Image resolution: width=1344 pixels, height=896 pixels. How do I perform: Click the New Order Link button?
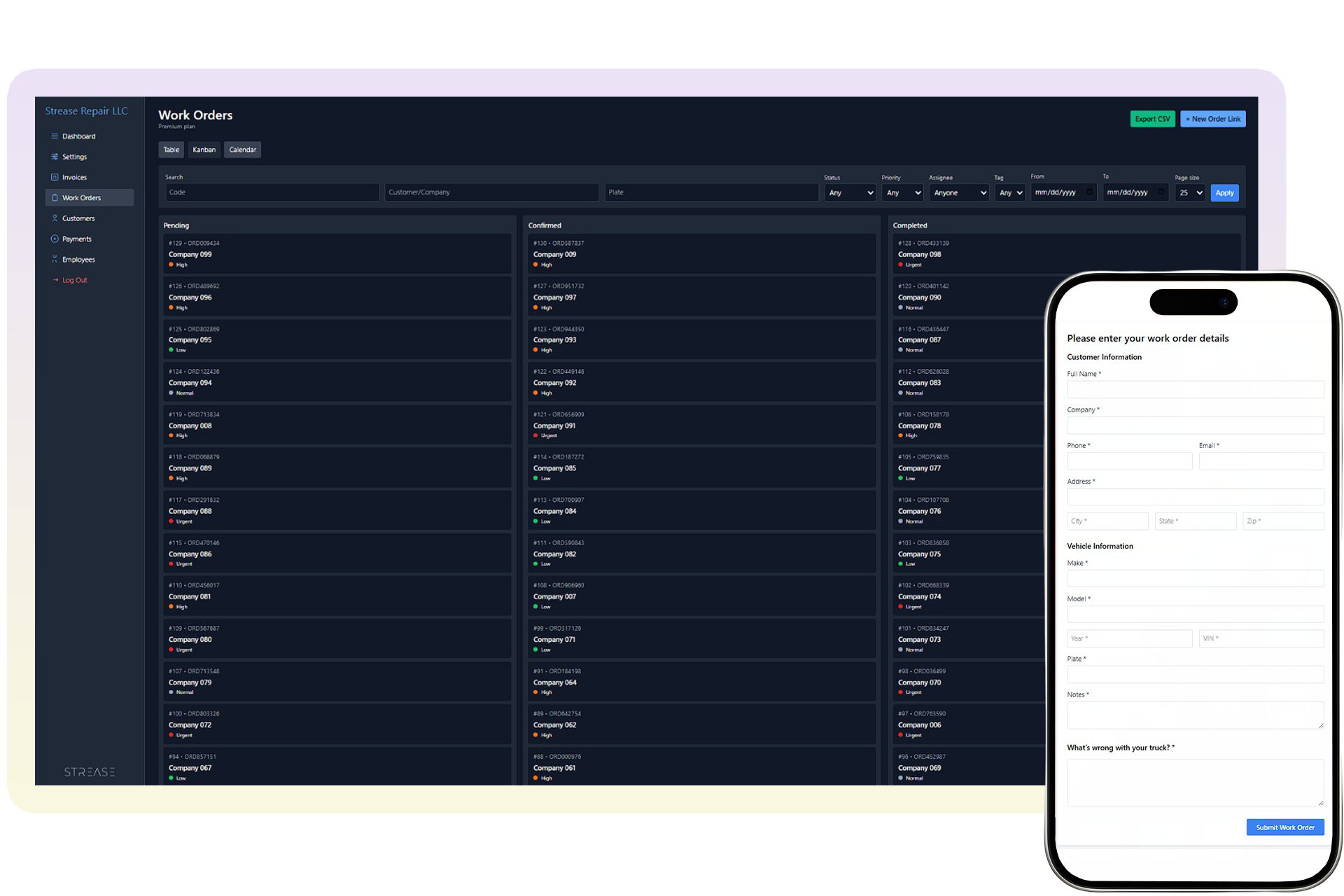pos(1213,119)
